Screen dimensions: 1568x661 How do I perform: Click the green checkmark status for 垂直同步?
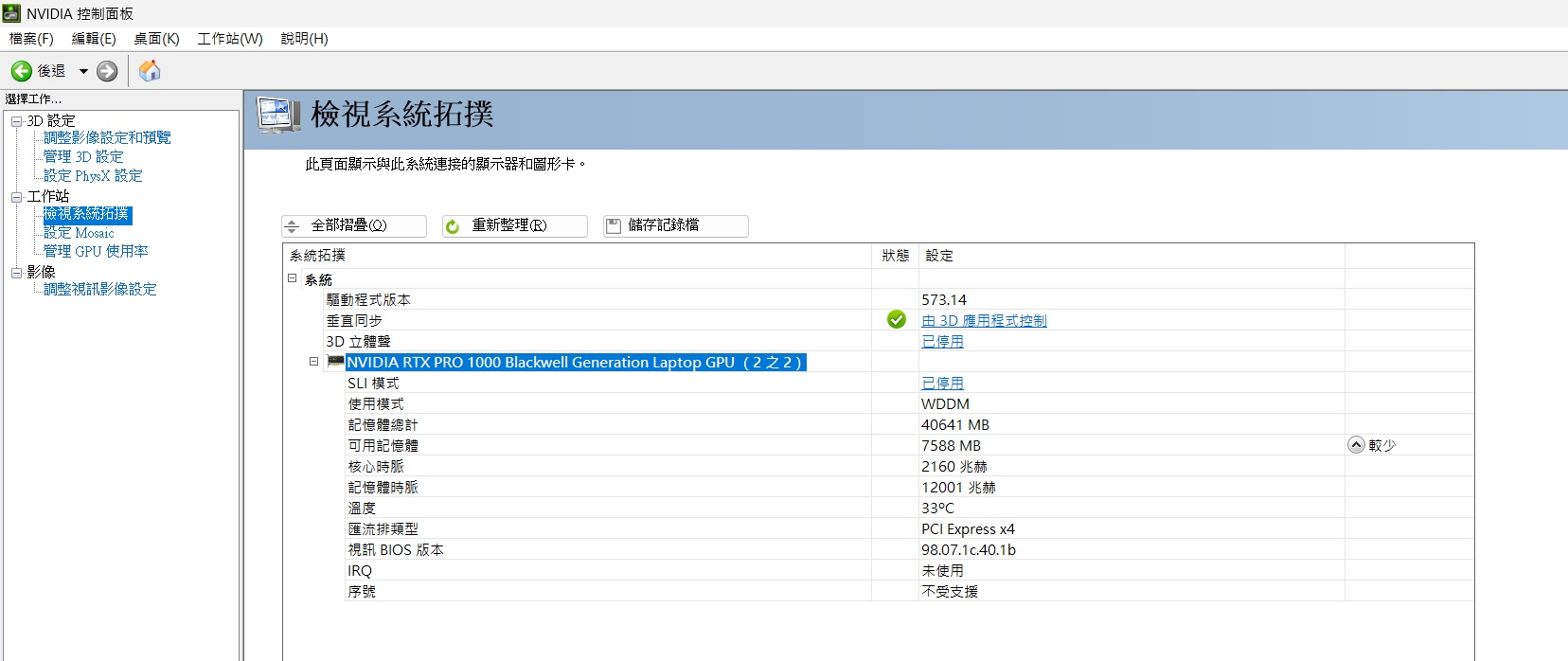[x=896, y=320]
